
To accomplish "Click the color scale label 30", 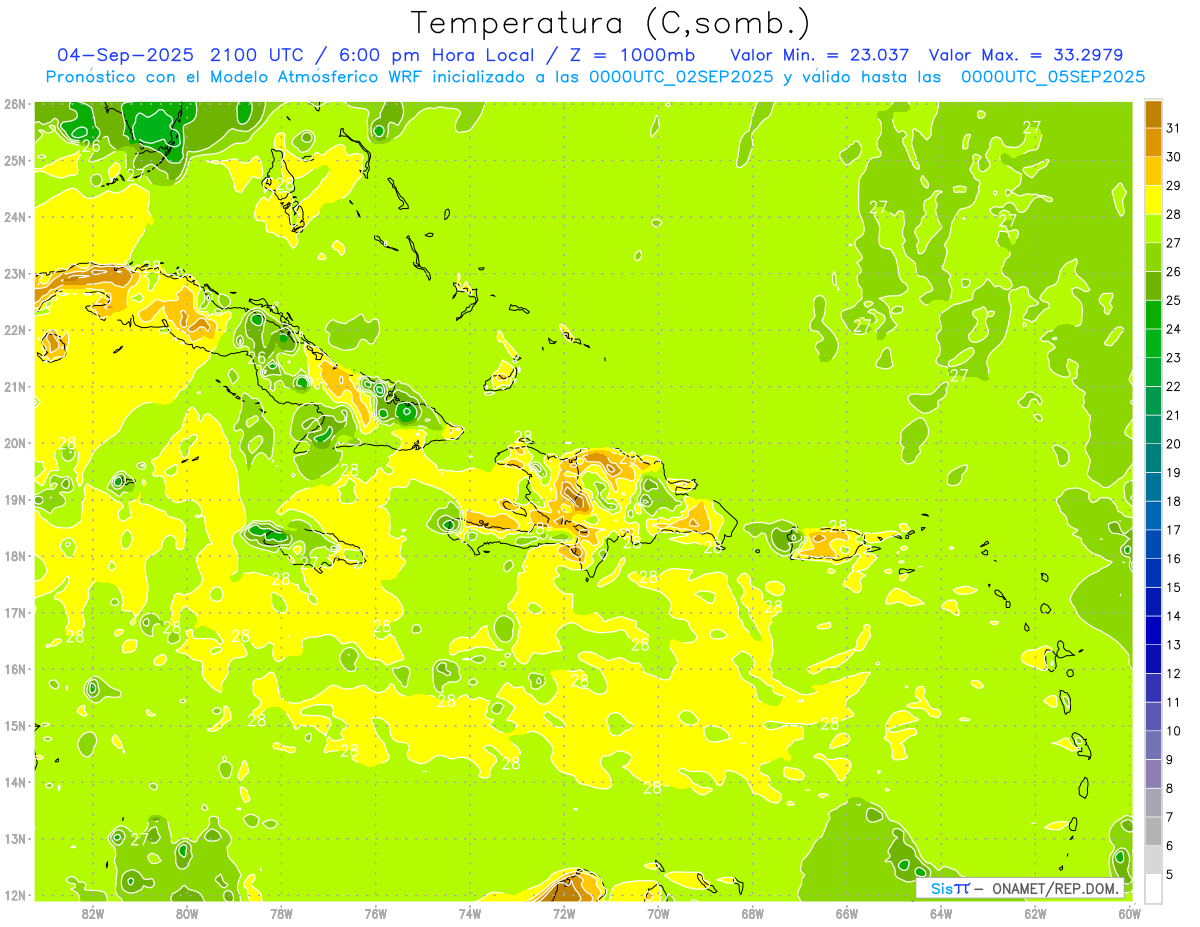I will pos(1173,157).
